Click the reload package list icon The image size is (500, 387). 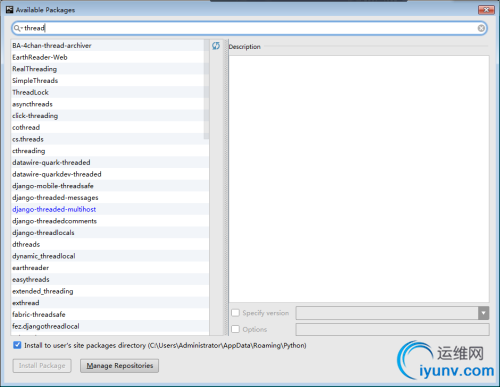coord(216,46)
